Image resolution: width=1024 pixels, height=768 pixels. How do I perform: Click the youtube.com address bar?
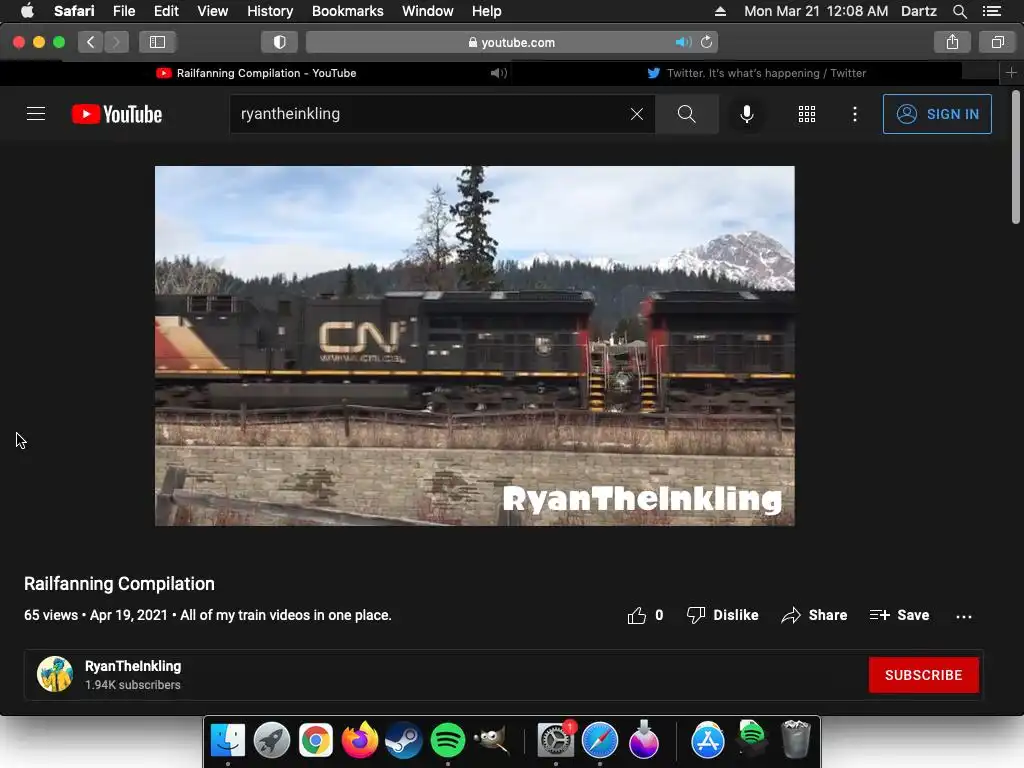512,42
